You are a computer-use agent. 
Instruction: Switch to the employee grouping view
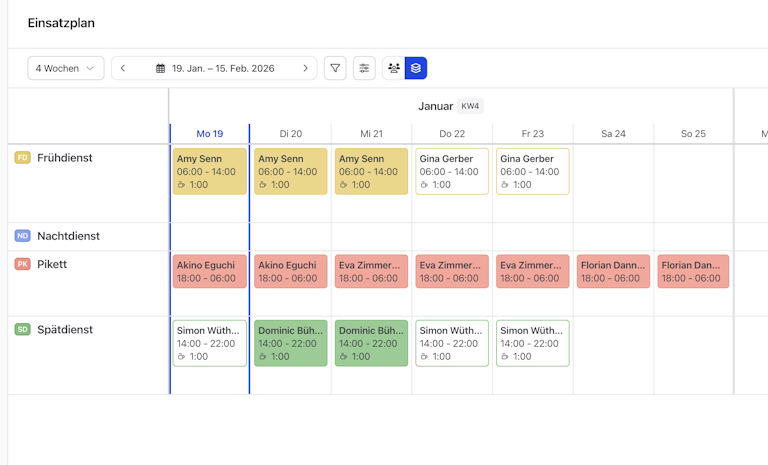(x=394, y=68)
